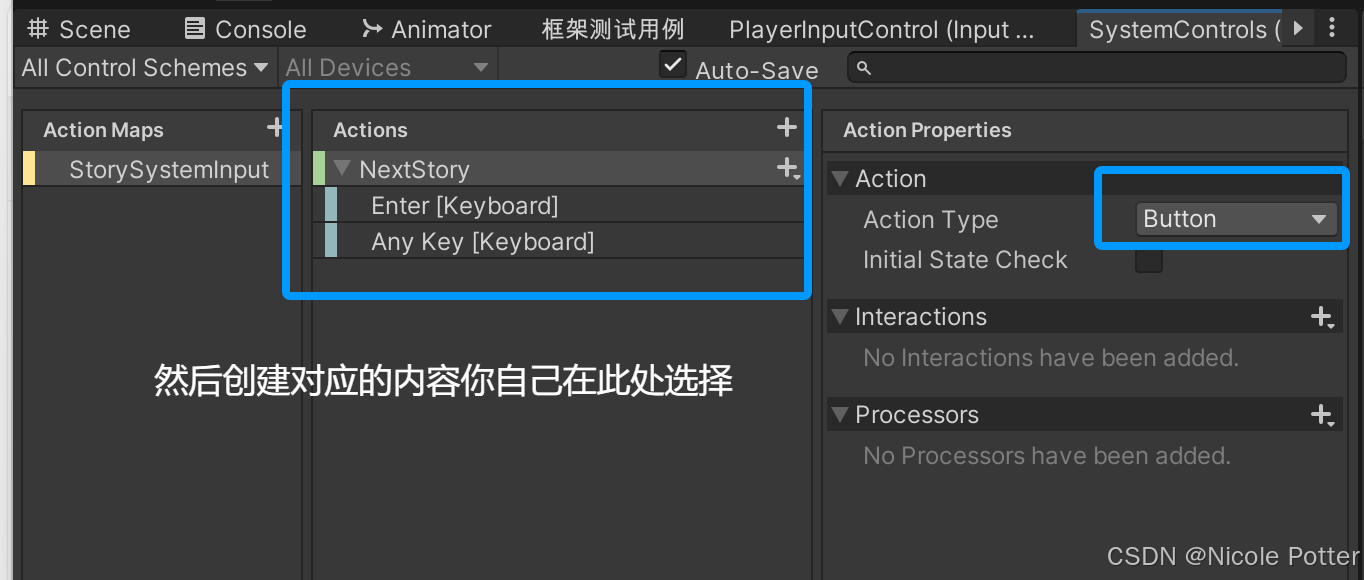This screenshot has width=1364, height=580.
Task: Open the All Control Schemes dropdown
Action: 143,67
